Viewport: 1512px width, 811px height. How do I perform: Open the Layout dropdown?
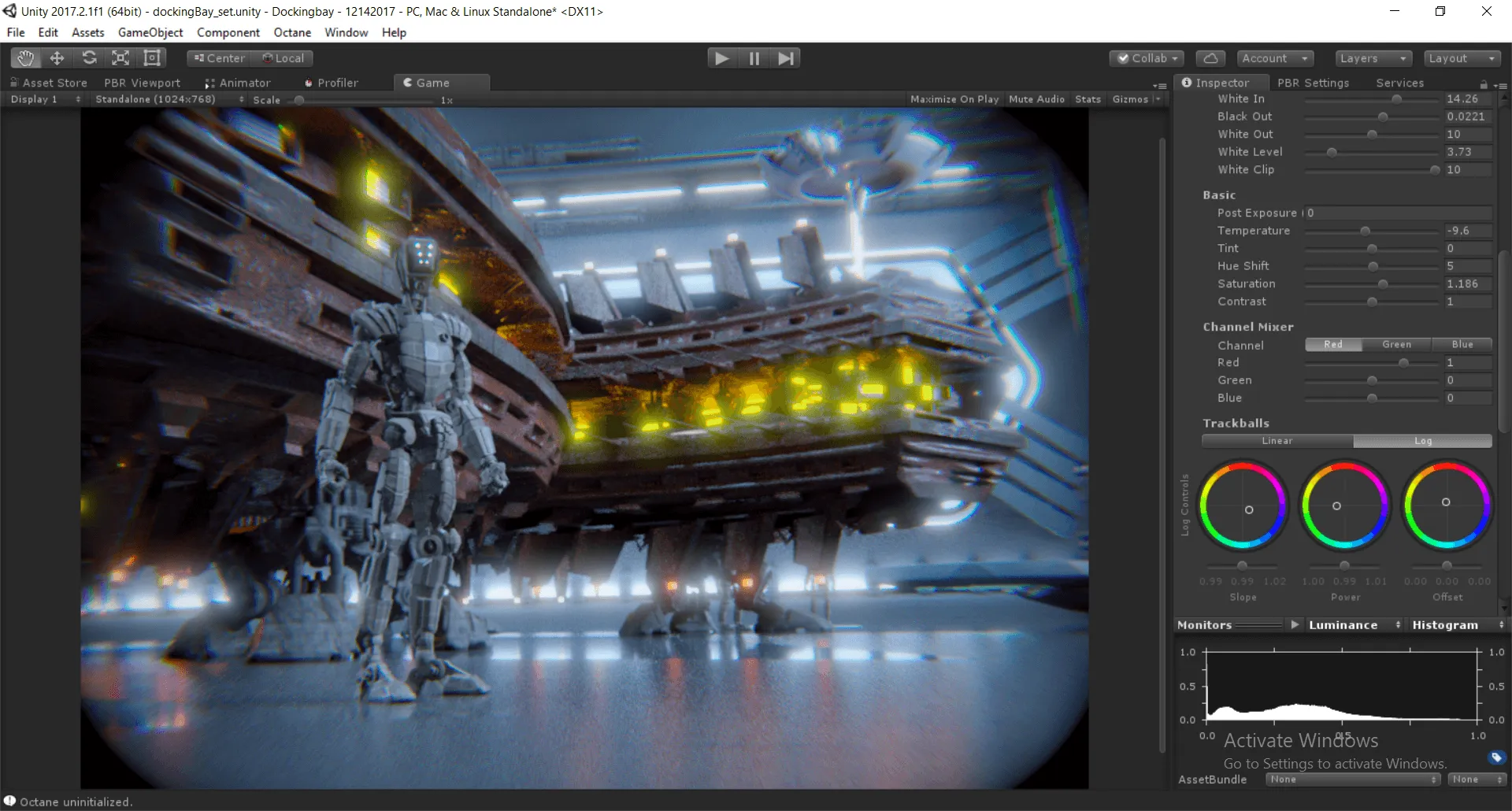1461,57
